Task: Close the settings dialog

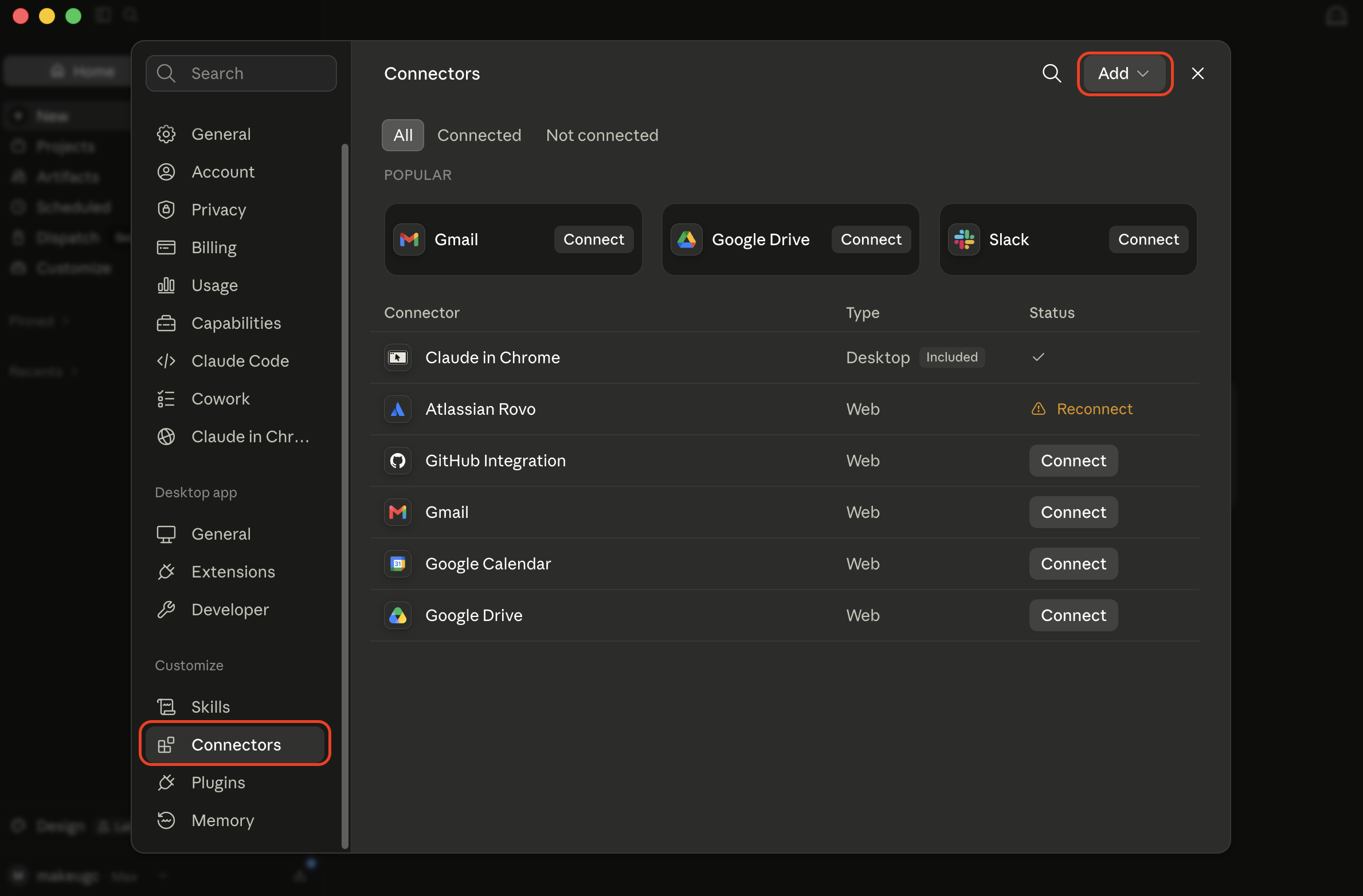Action: 1198,73
